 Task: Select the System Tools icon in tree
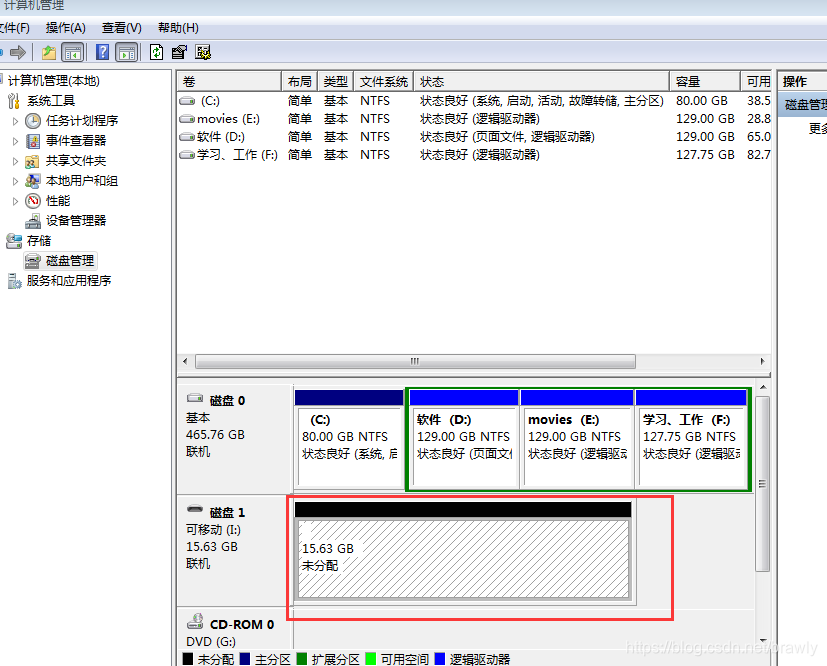(14, 101)
